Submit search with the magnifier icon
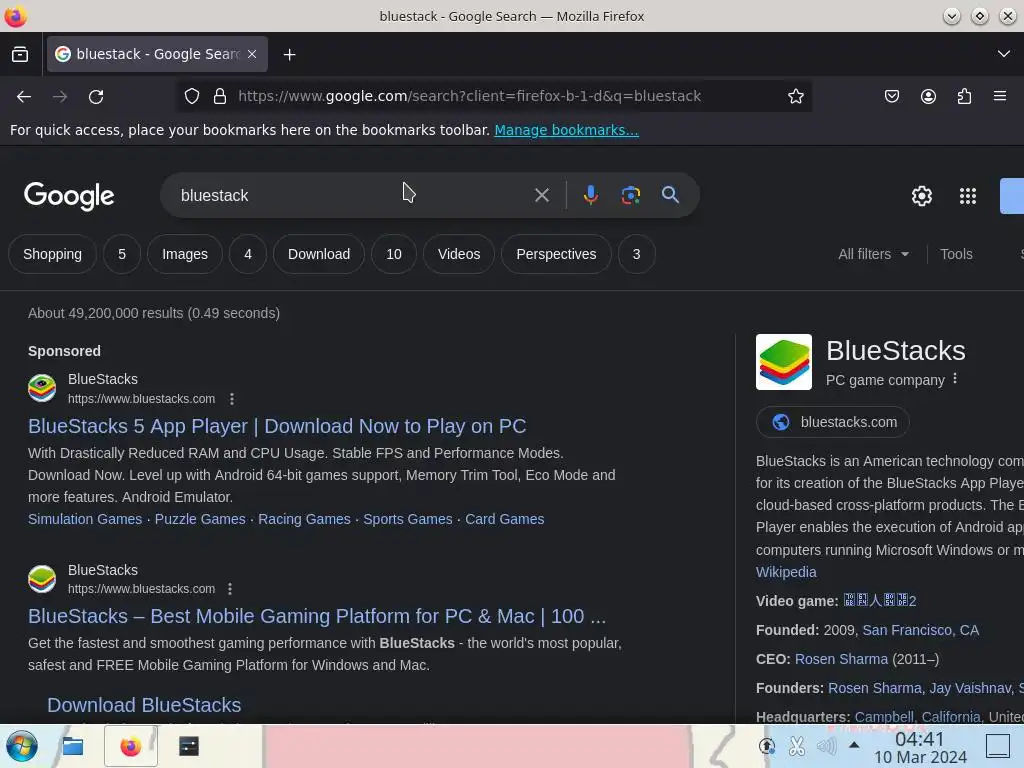This screenshot has width=1024, height=768. coord(670,195)
